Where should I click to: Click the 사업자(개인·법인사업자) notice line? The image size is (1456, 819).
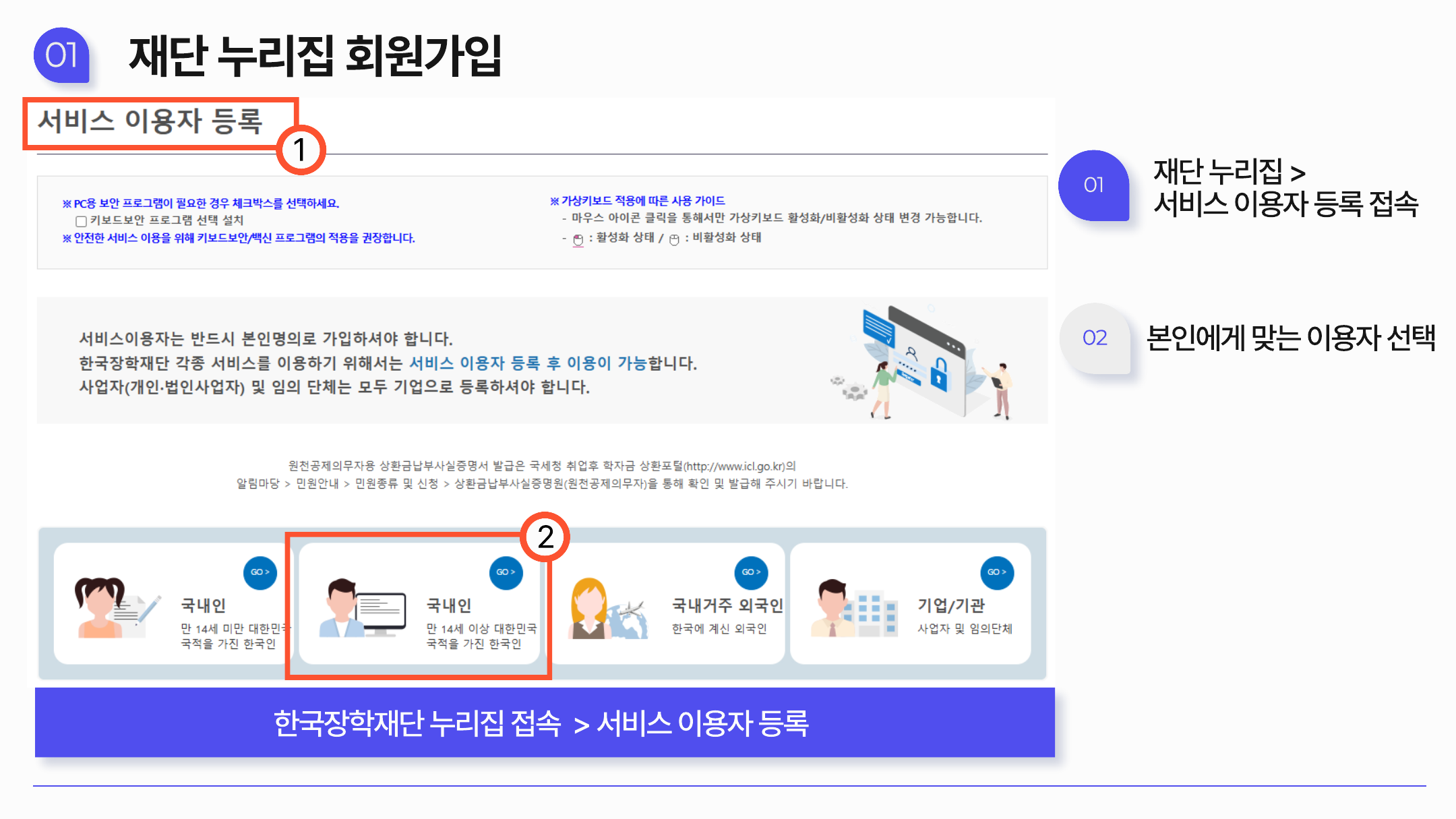coord(334,388)
